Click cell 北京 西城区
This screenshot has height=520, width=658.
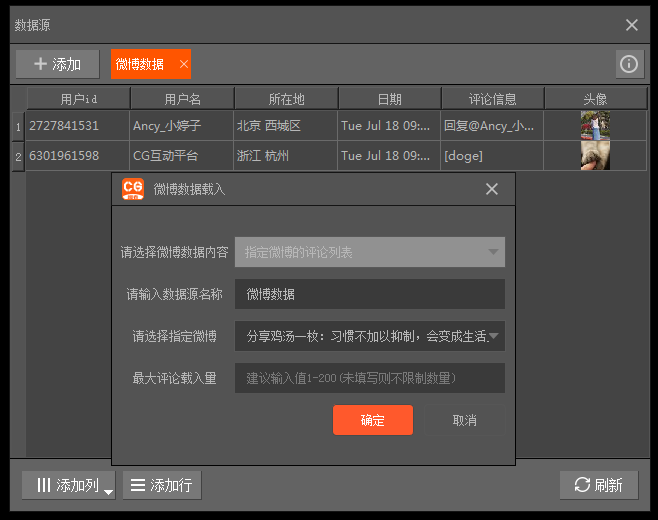tap(285, 125)
